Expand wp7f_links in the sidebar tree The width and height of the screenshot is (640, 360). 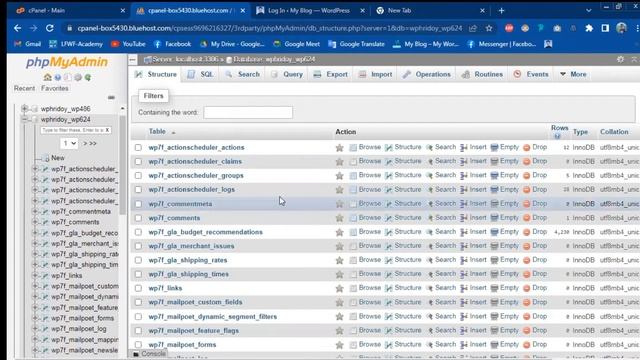tap(35, 276)
